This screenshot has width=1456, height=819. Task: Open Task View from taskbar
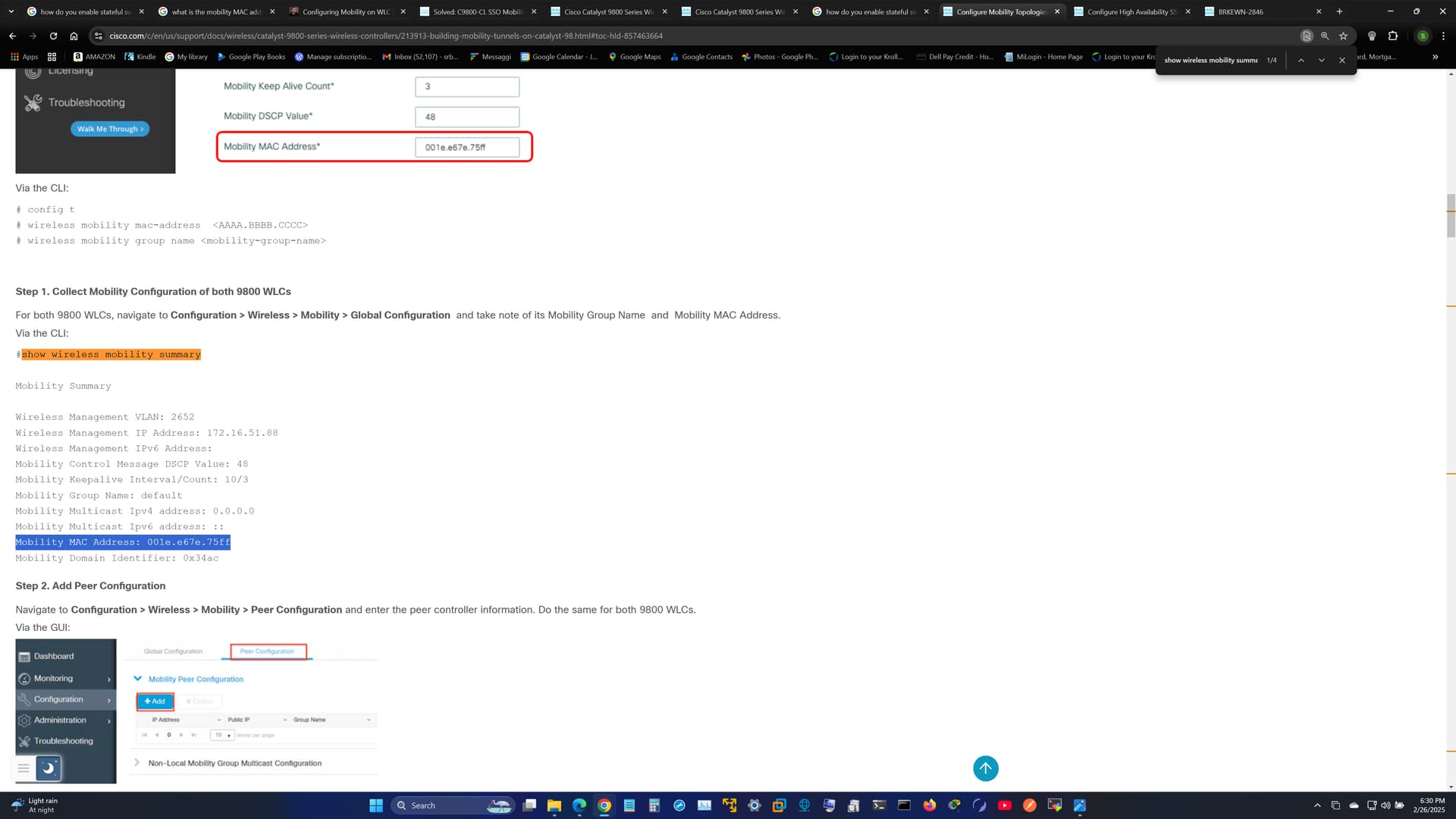529,805
